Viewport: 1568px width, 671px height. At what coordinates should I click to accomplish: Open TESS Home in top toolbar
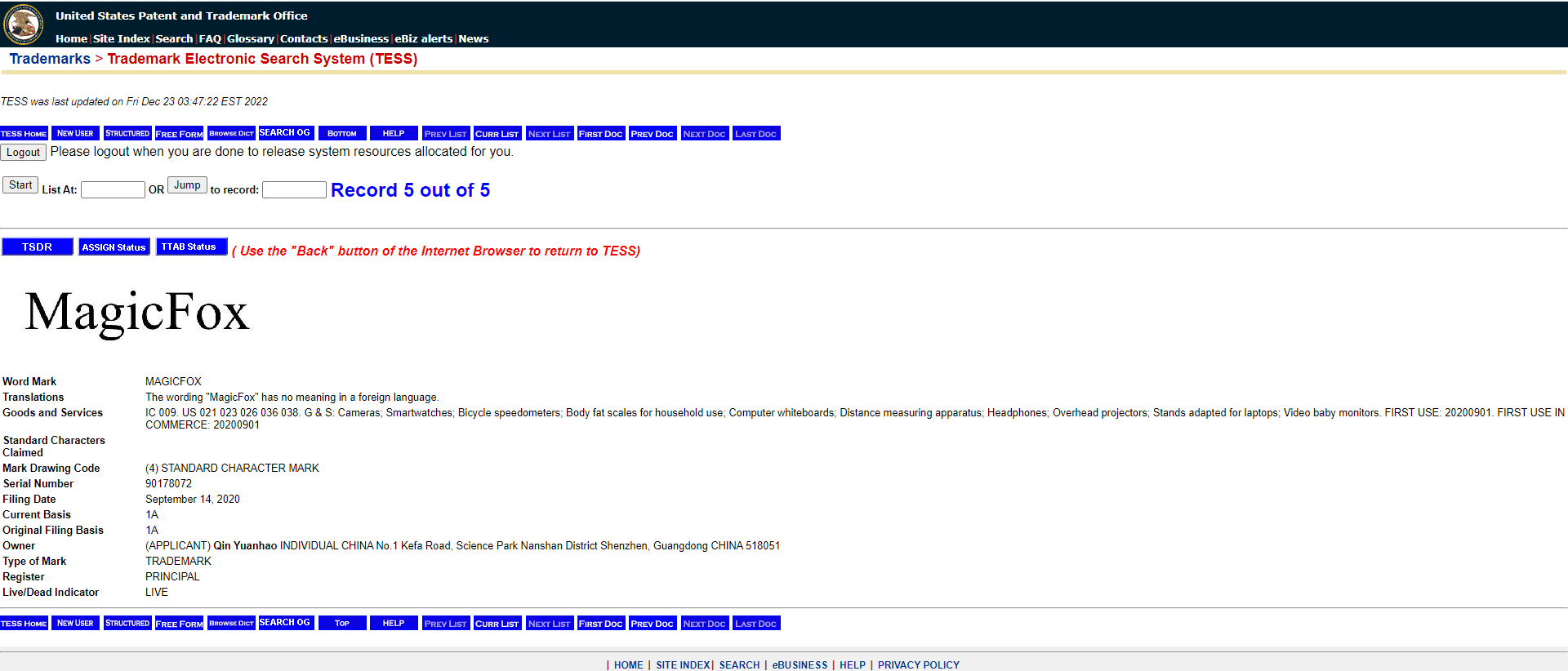point(24,134)
